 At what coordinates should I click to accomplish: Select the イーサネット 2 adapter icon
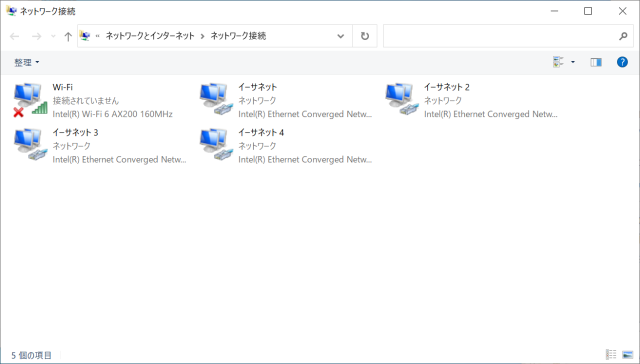(402, 100)
